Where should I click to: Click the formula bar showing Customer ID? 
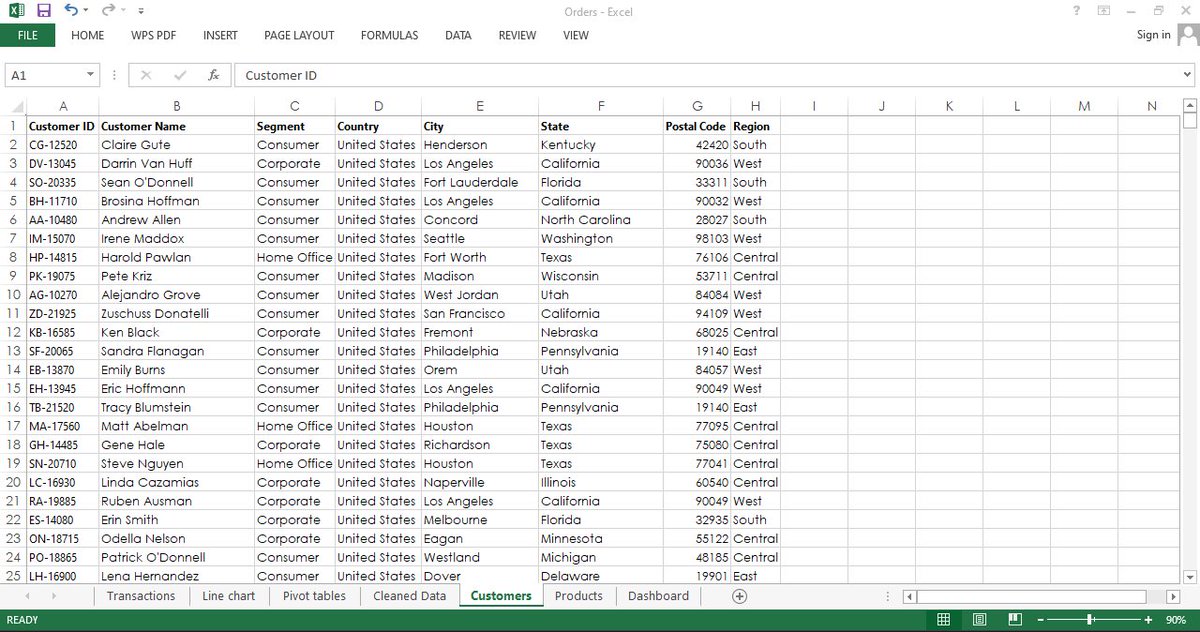706,75
